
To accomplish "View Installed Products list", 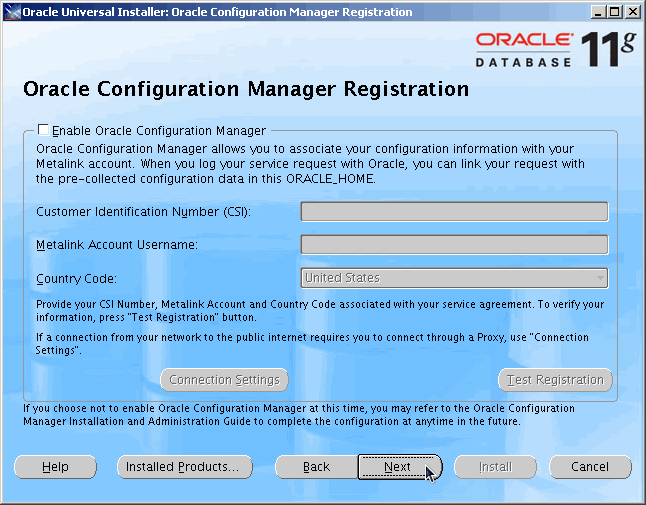I will [x=180, y=467].
